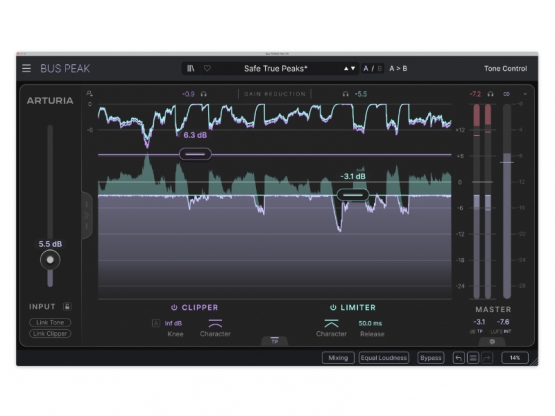The image size is (555, 416).
Task: Open the Tone Control panel
Action: click(505, 69)
